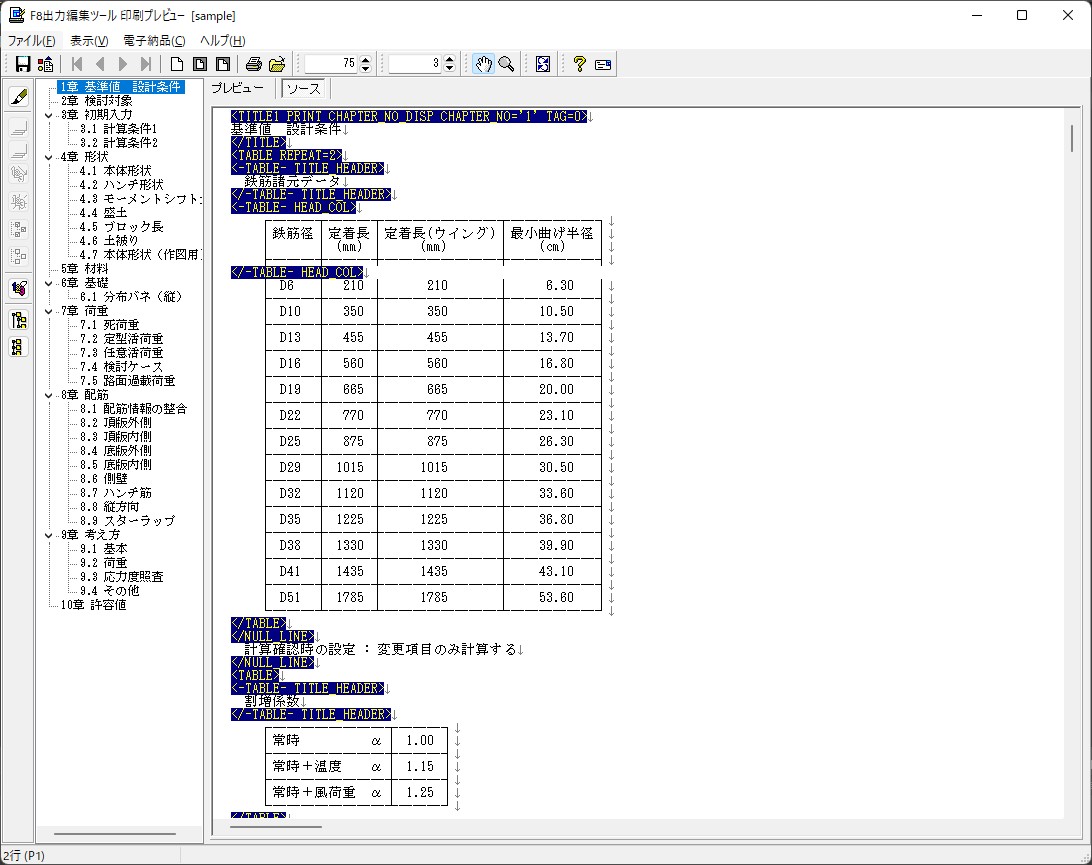This screenshot has height=865, width=1092.
Task: Collapse the 3章 初期入力 node
Action: point(49,115)
